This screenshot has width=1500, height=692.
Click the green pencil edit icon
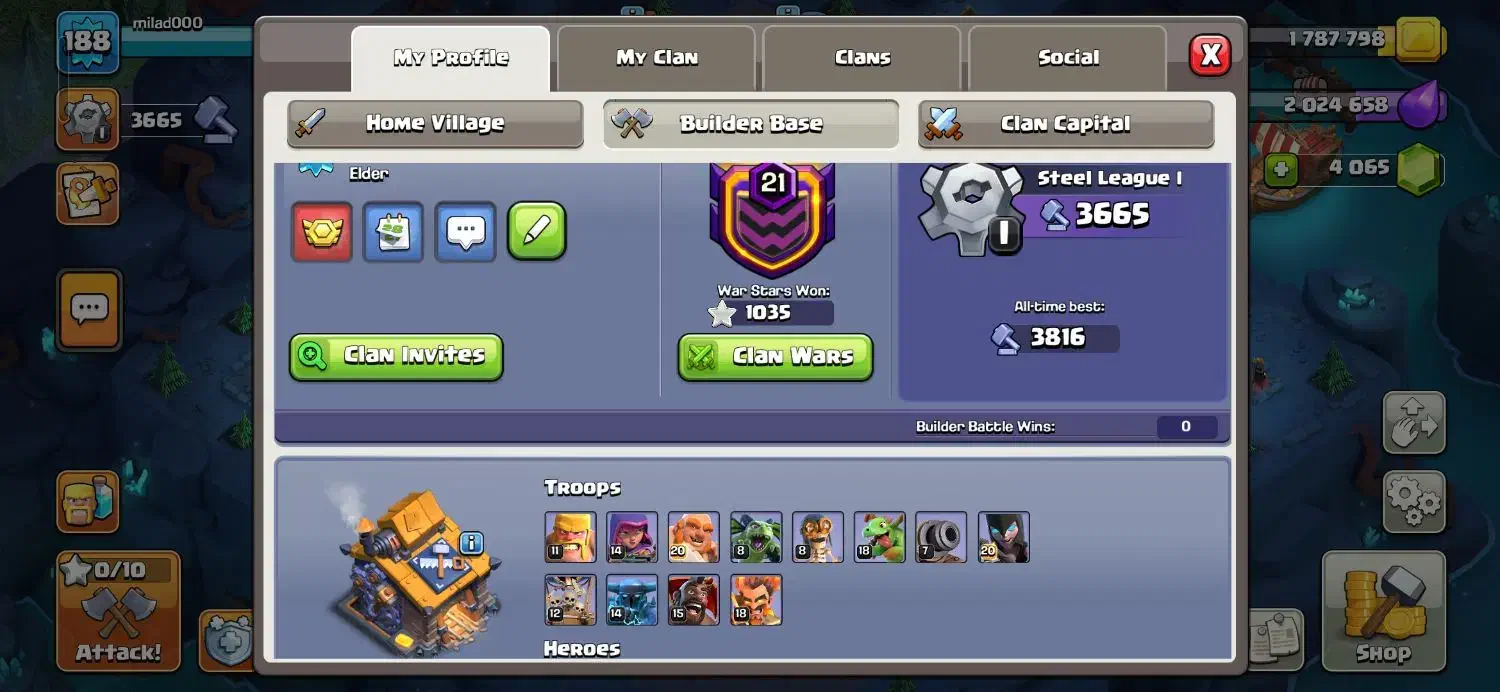pos(537,232)
